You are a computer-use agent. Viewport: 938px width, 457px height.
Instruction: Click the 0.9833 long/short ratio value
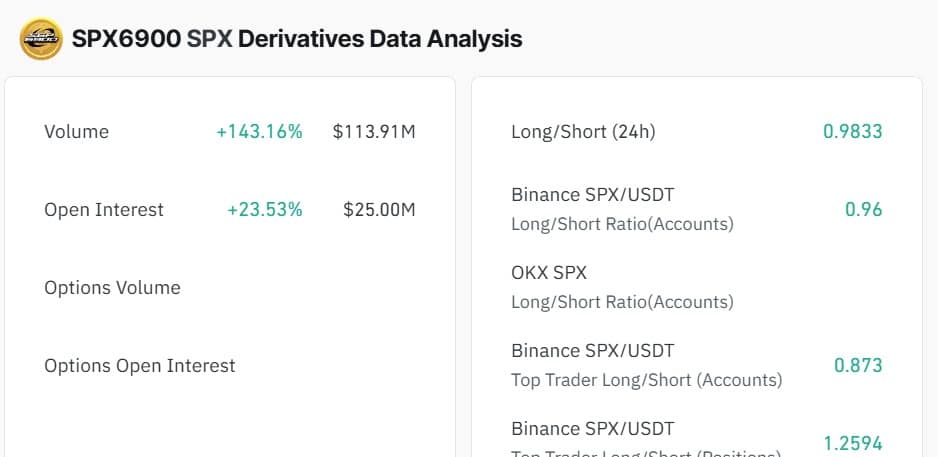(853, 131)
